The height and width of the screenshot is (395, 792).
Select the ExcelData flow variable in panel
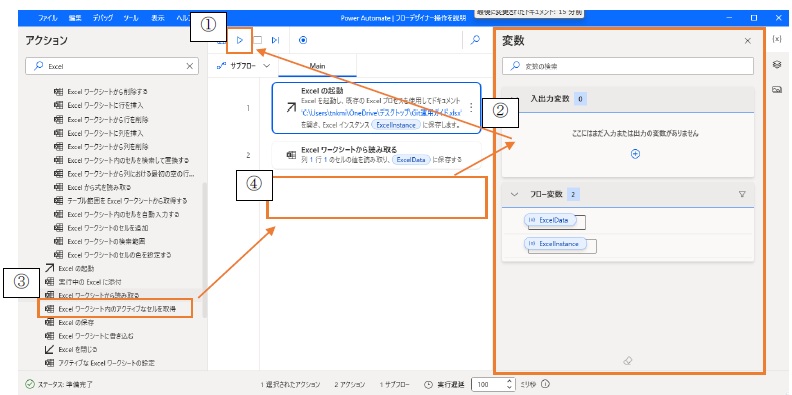[551, 220]
